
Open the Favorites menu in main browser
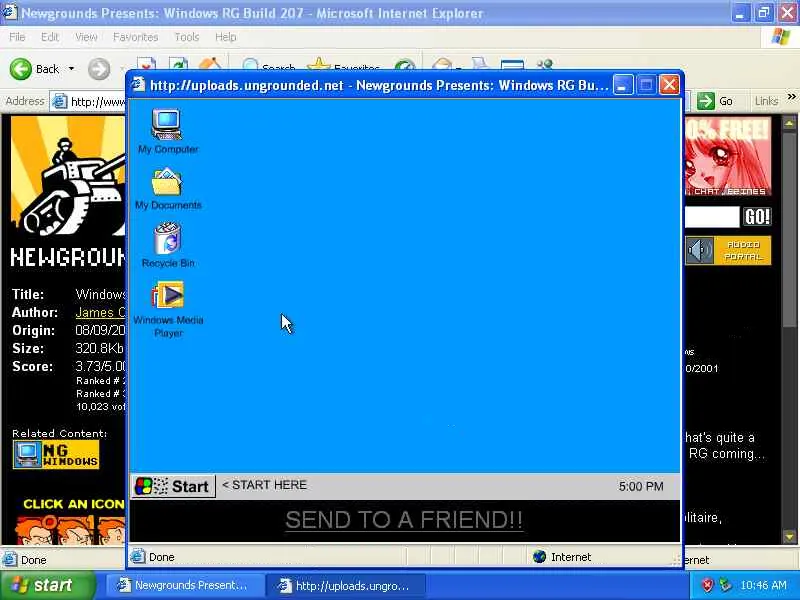[135, 37]
